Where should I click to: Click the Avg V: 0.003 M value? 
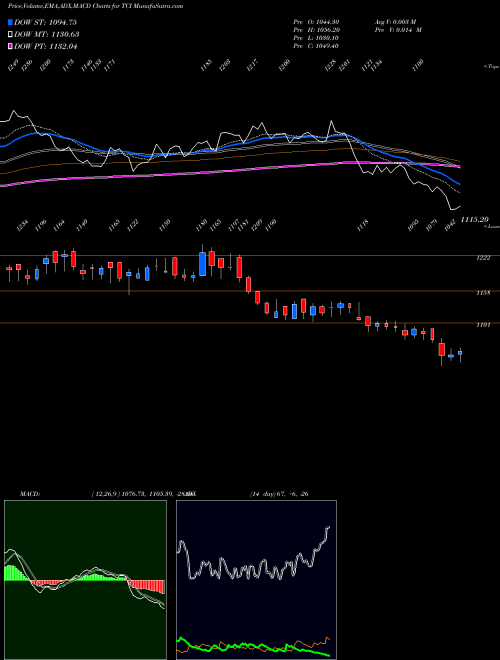click(x=395, y=22)
